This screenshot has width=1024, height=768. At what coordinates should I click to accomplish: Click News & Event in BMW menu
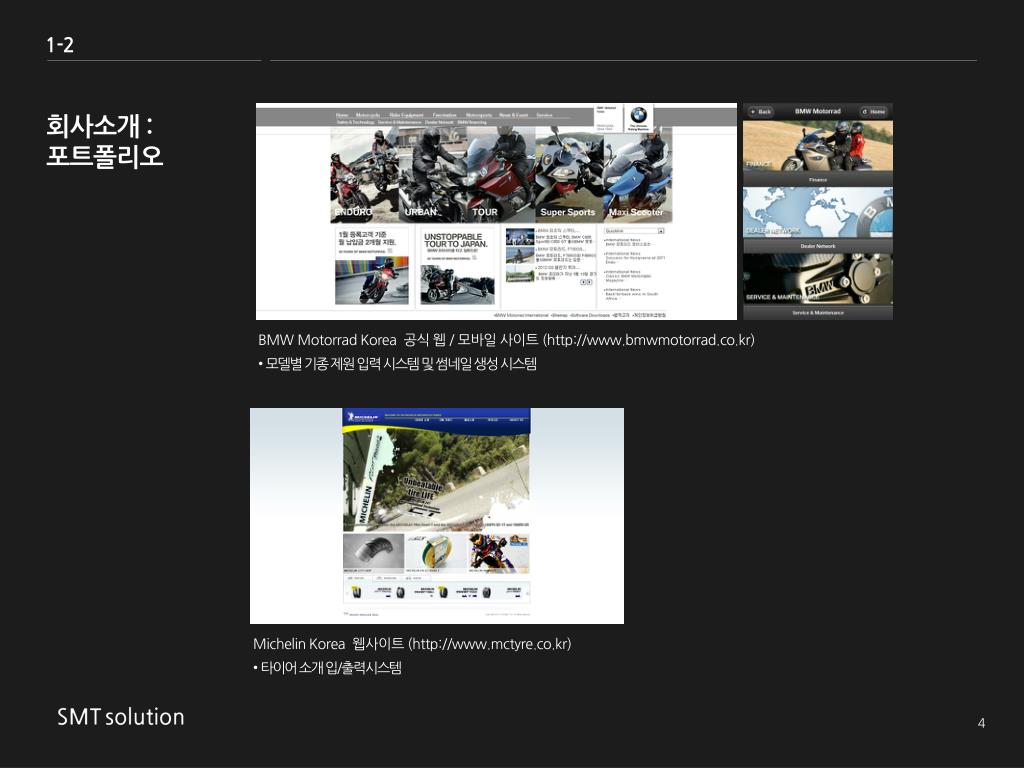pyautogui.click(x=514, y=115)
